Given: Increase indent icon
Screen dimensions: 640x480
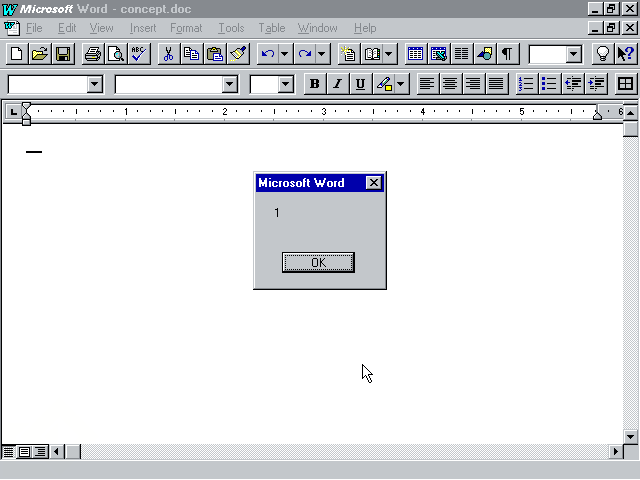Looking at the screenshot, I should [x=596, y=84].
